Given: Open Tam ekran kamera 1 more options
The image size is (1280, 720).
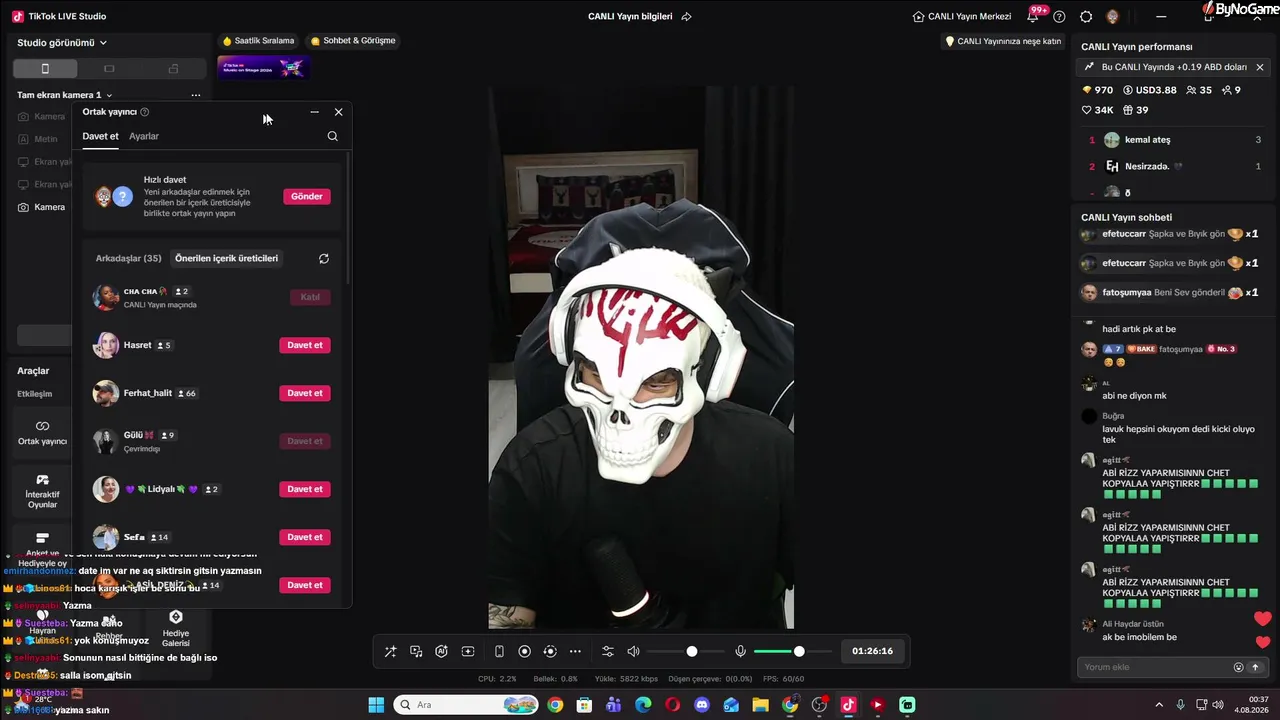Looking at the screenshot, I should 196,95.
